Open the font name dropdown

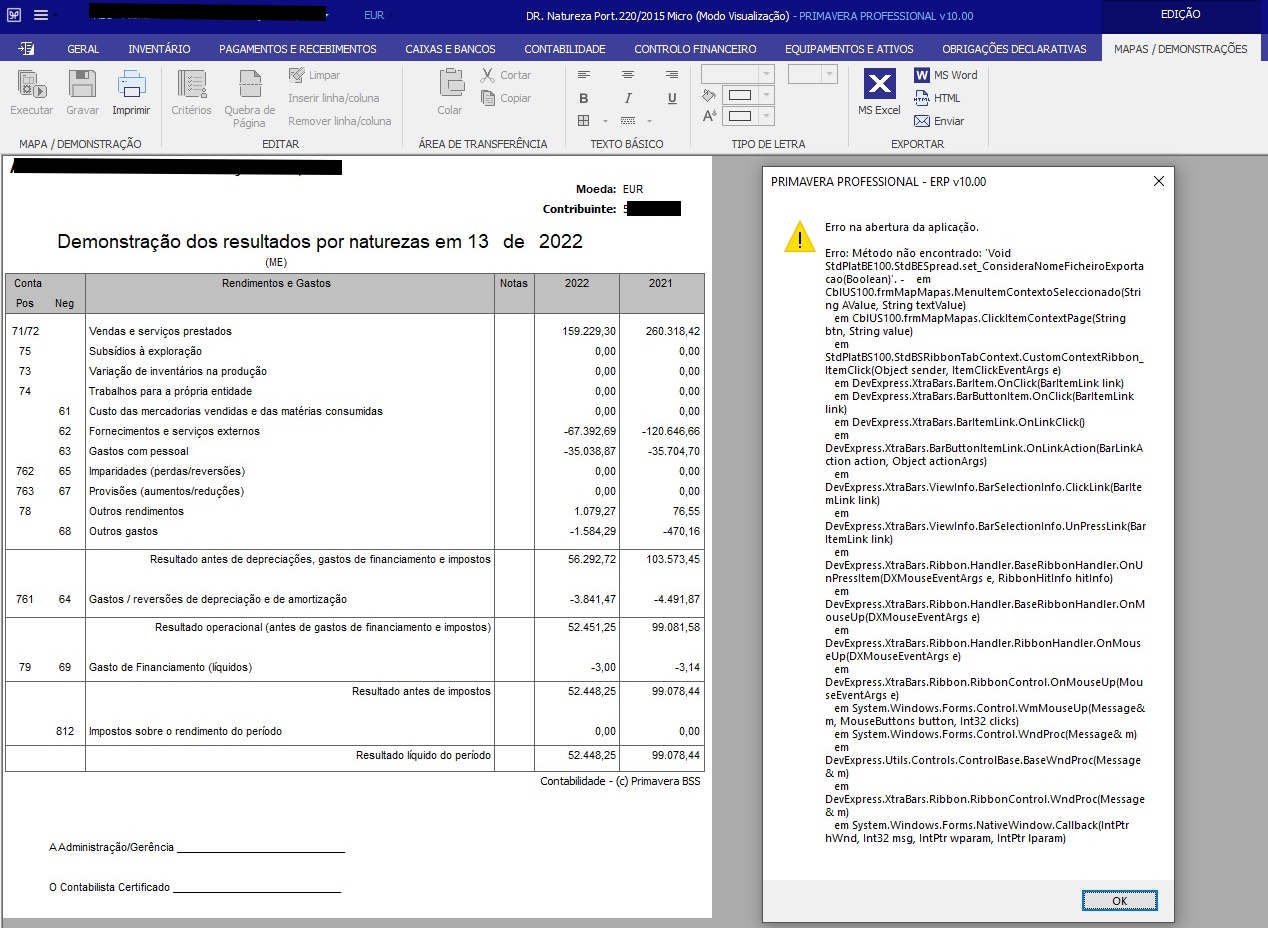pyautogui.click(x=766, y=74)
